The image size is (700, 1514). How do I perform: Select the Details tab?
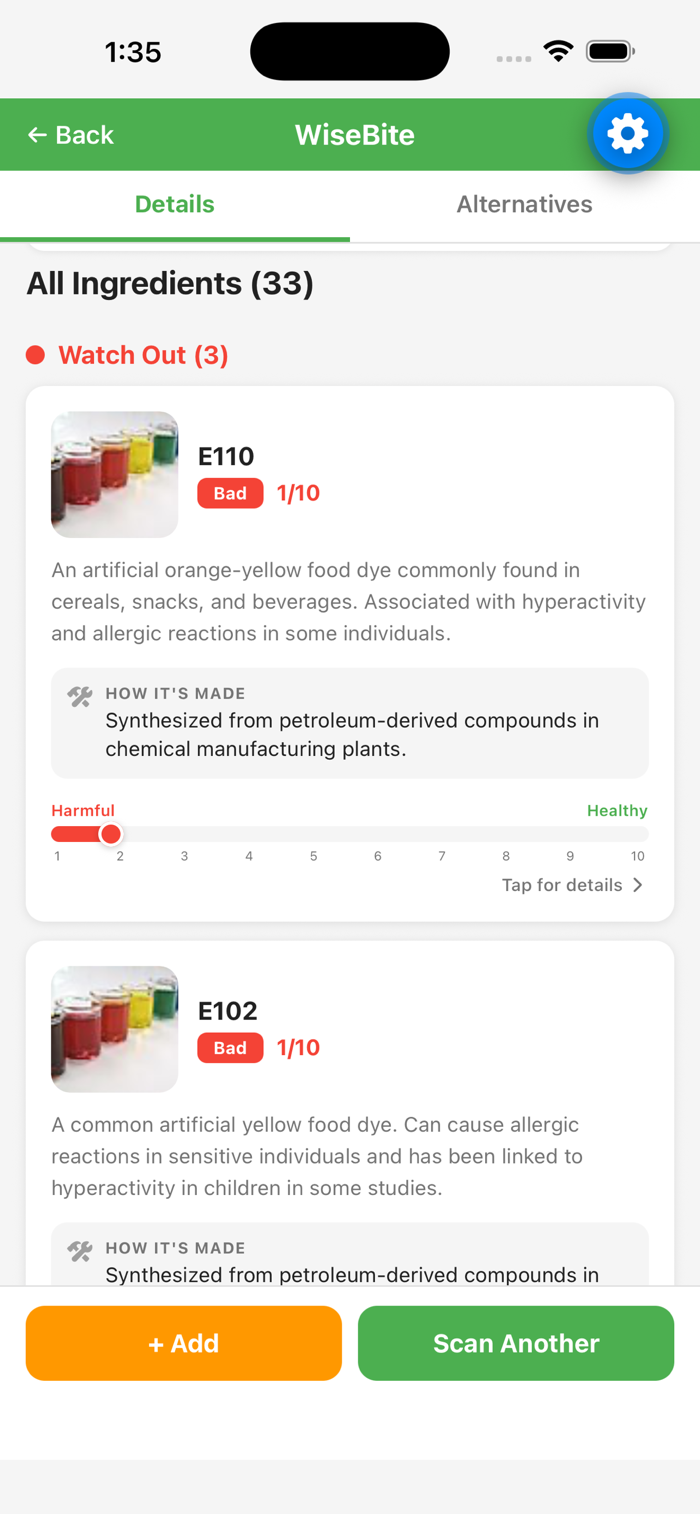click(x=175, y=205)
